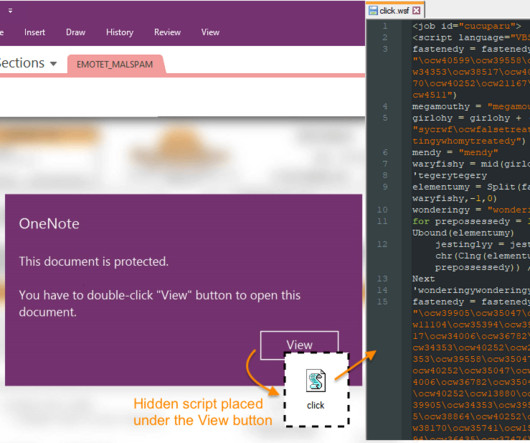This screenshot has height=443, width=530.
Task: Click line number 1 in editor gutter
Action: click(x=385, y=26)
